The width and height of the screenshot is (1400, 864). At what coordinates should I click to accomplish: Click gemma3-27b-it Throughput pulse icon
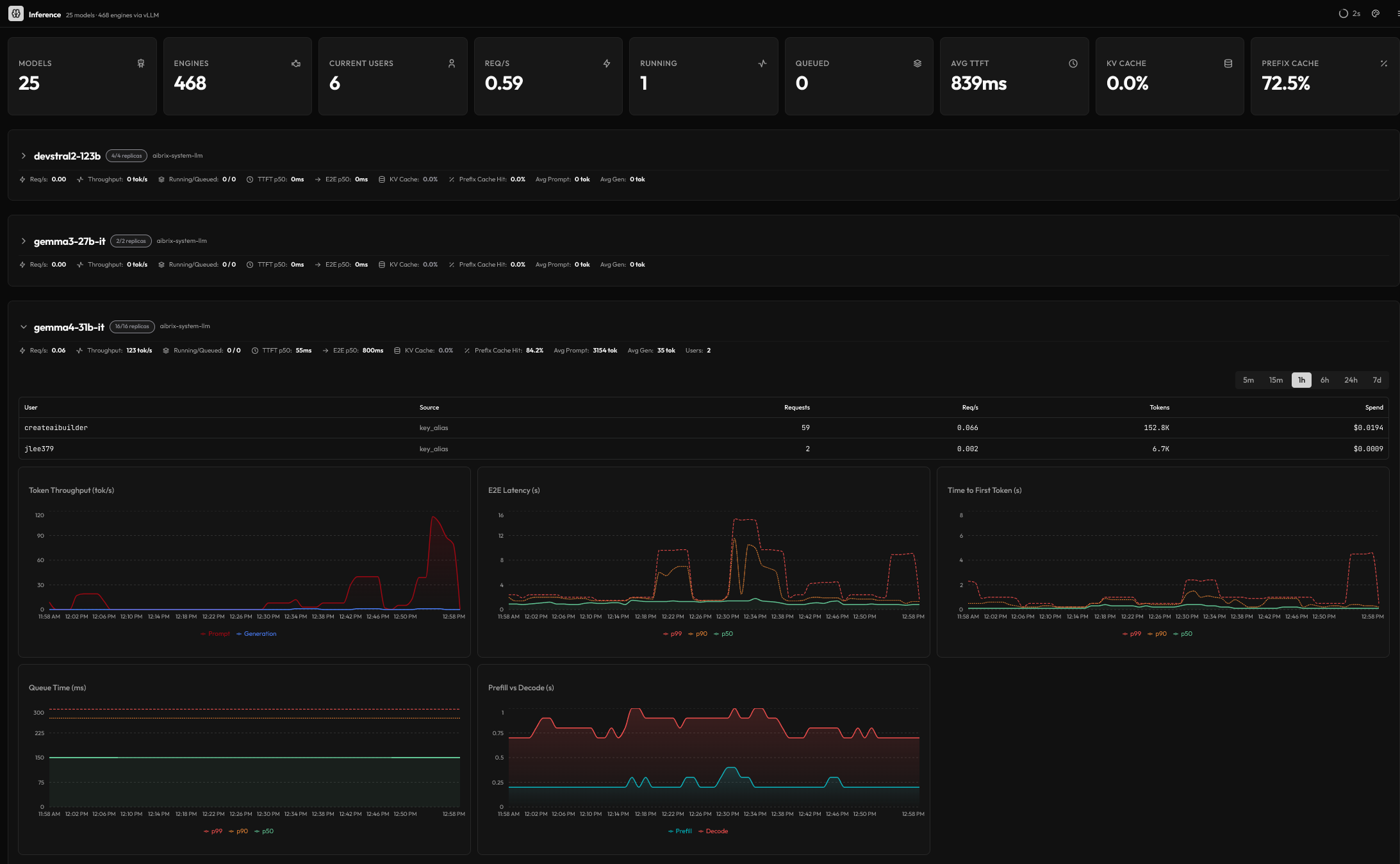click(80, 265)
